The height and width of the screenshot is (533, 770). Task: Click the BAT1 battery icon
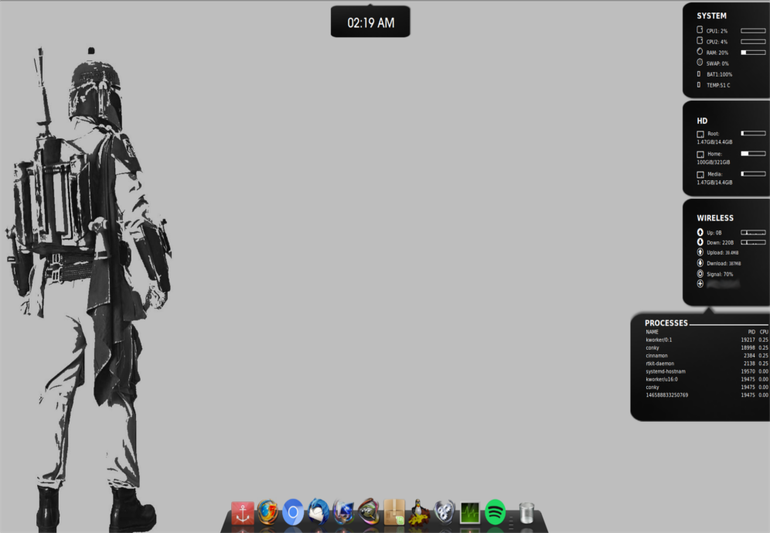click(x=699, y=74)
